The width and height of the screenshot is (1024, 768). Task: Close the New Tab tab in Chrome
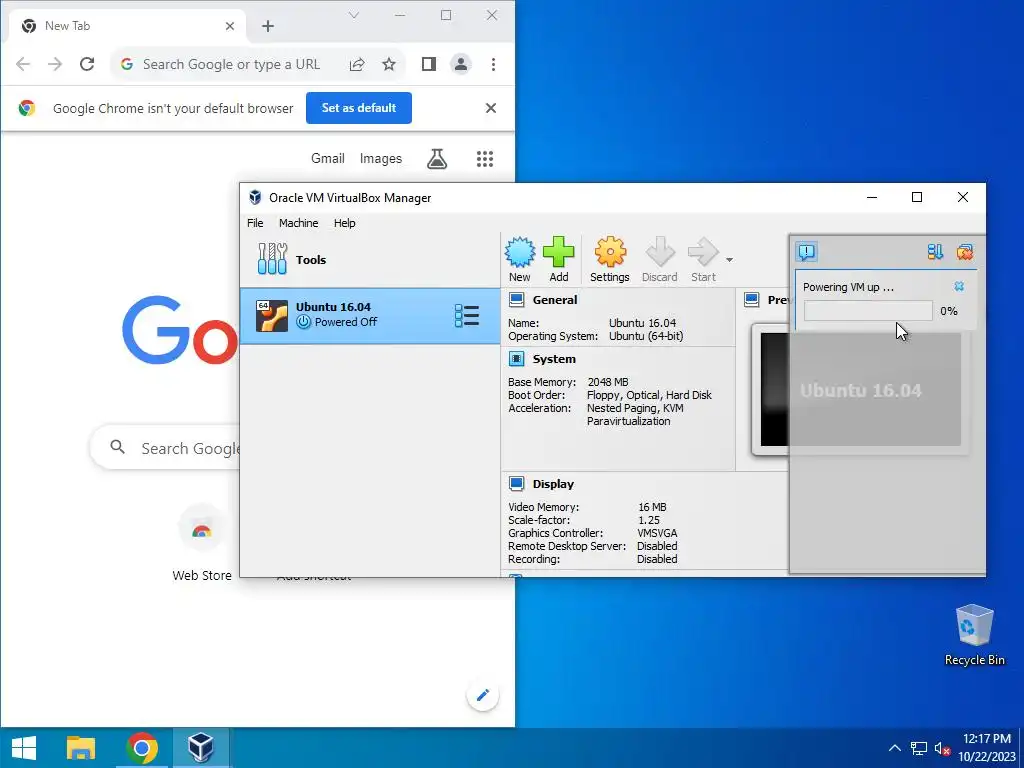coord(230,26)
